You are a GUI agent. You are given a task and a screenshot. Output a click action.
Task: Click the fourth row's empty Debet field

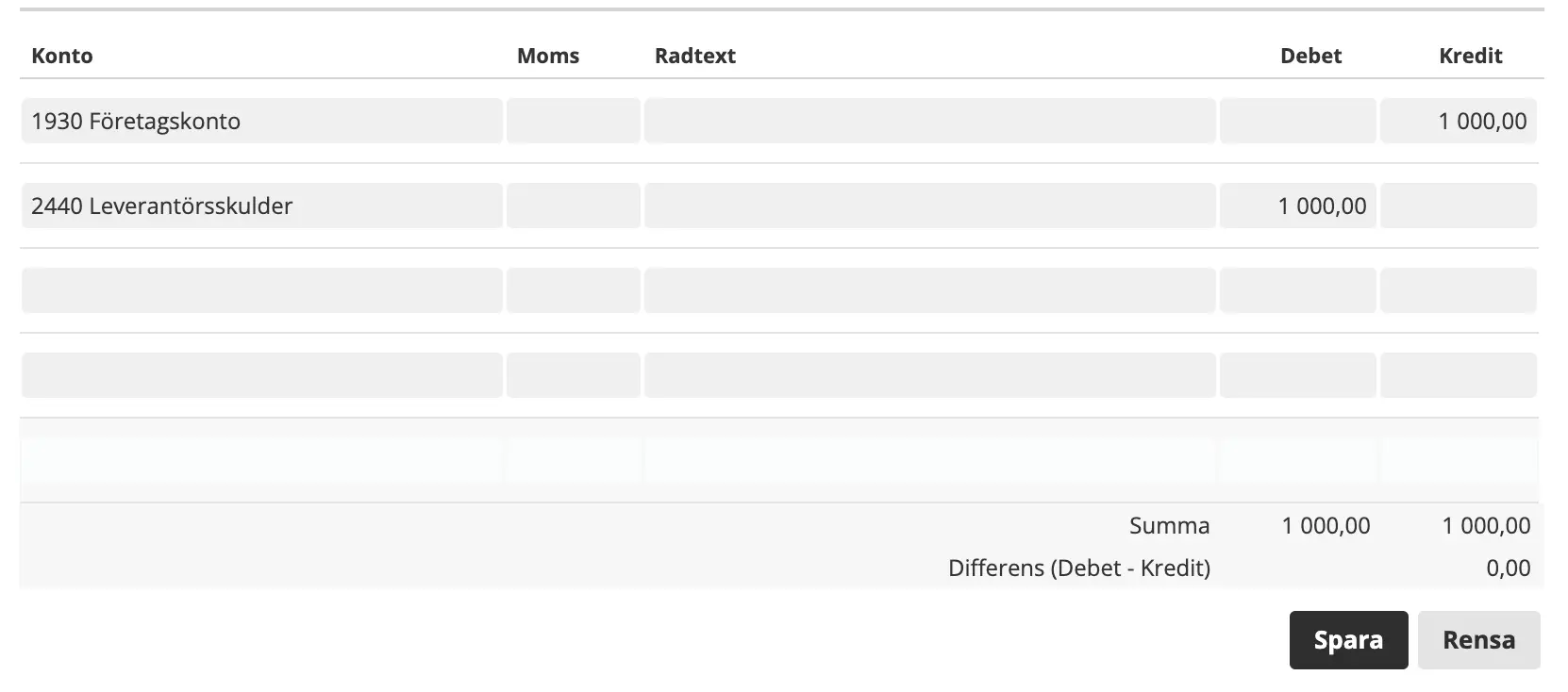point(1297,375)
